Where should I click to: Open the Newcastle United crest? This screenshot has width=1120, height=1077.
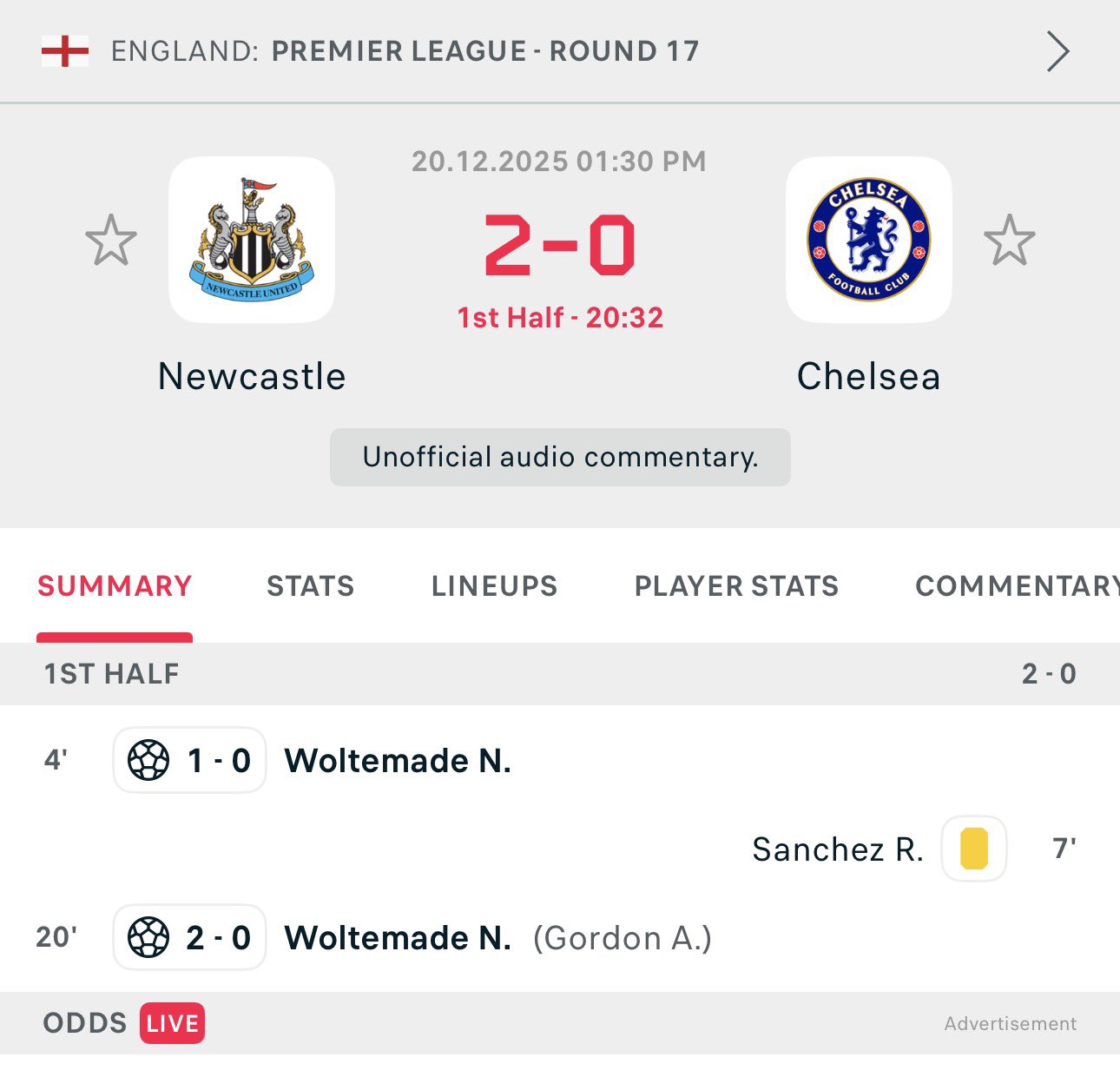[252, 240]
